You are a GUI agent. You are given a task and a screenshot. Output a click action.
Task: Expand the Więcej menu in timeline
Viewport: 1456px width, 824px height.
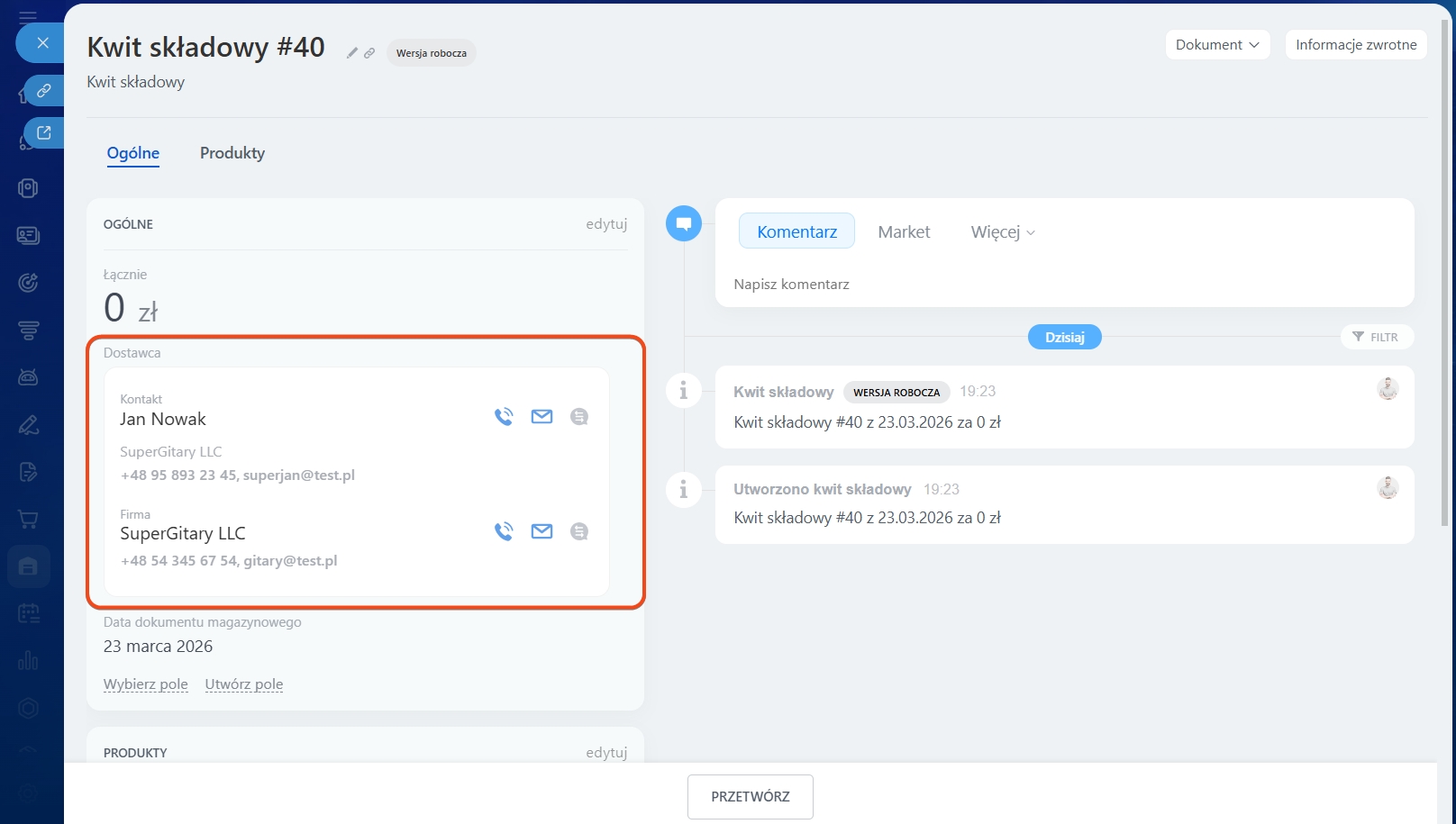click(1002, 232)
